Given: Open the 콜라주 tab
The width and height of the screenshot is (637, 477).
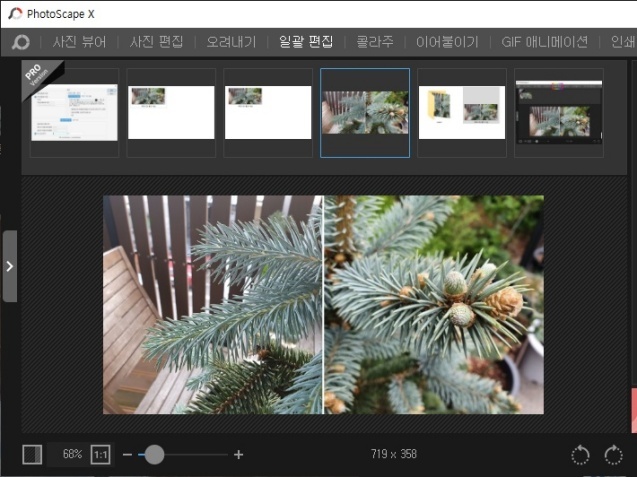Looking at the screenshot, I should [x=375, y=41].
